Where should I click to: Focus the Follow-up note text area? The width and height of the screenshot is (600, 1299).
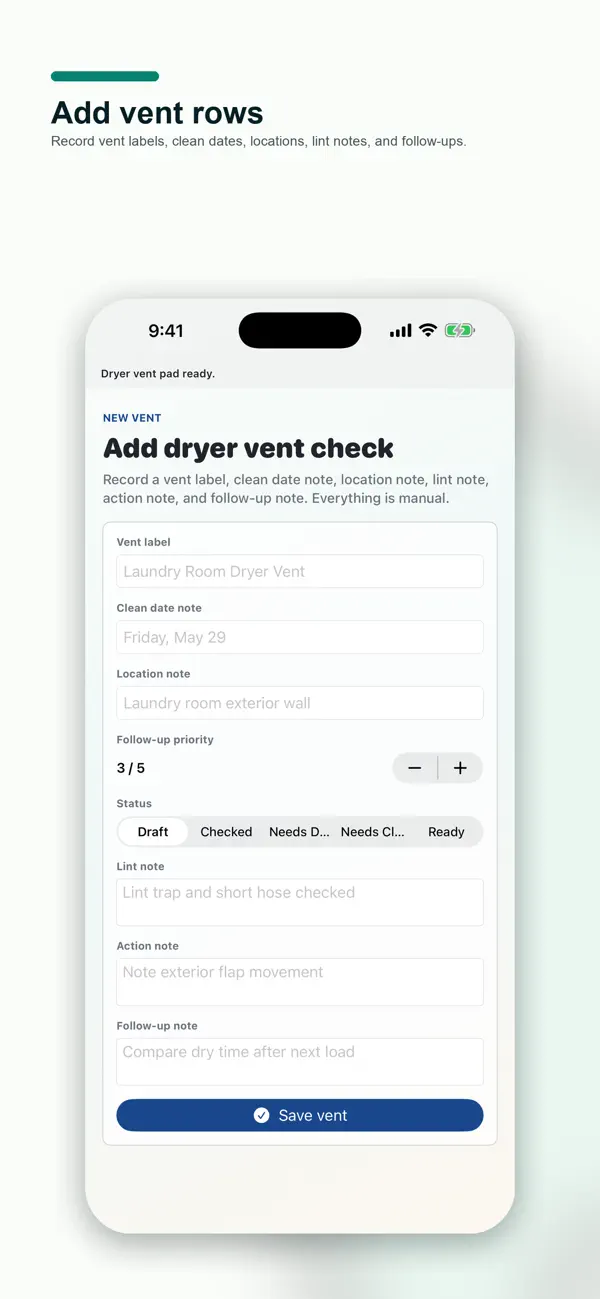(x=300, y=1062)
